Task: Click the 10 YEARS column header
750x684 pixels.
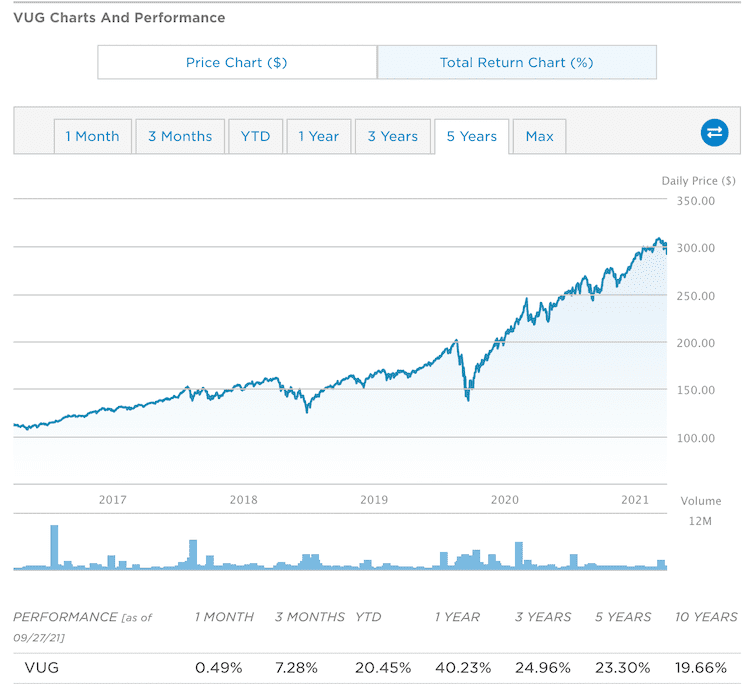Action: pos(706,617)
